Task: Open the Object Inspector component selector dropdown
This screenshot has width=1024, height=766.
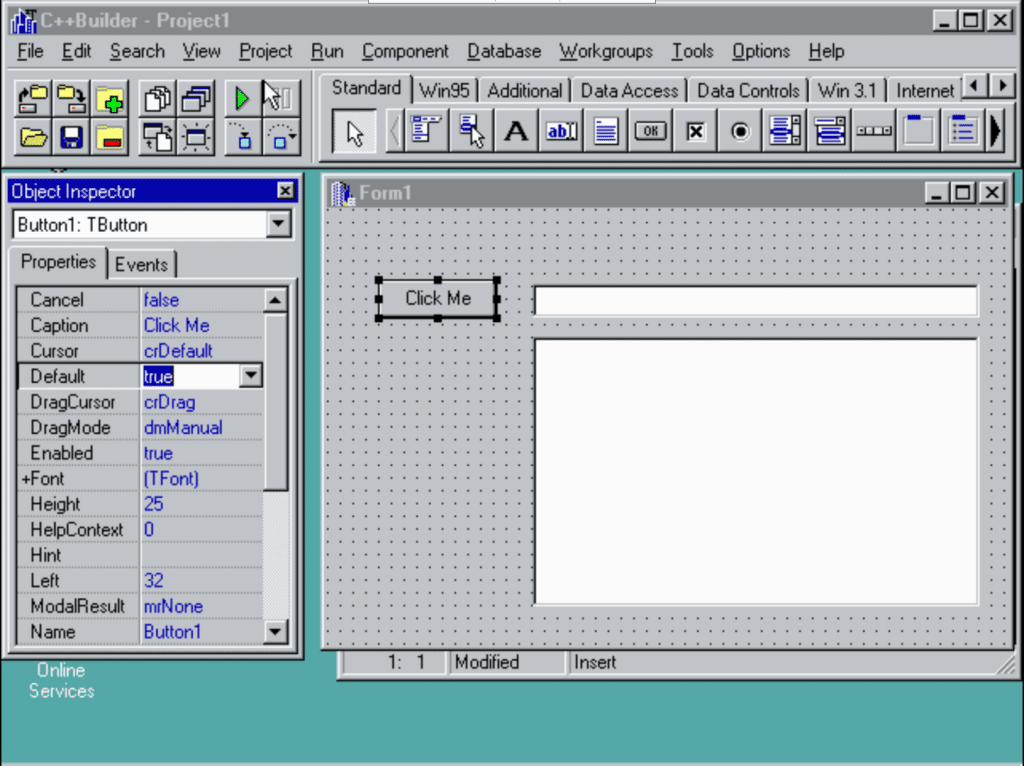Action: coord(278,225)
